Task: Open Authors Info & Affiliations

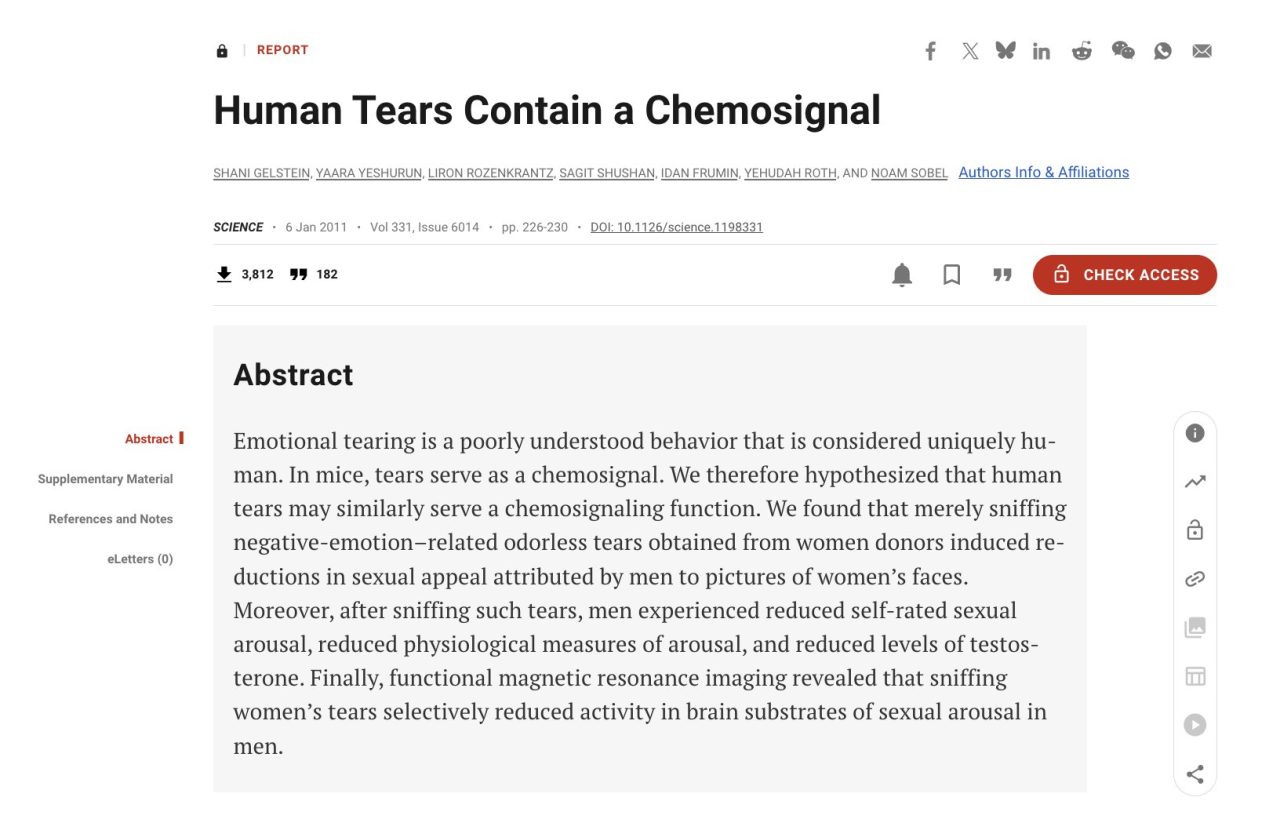Action: [1044, 172]
